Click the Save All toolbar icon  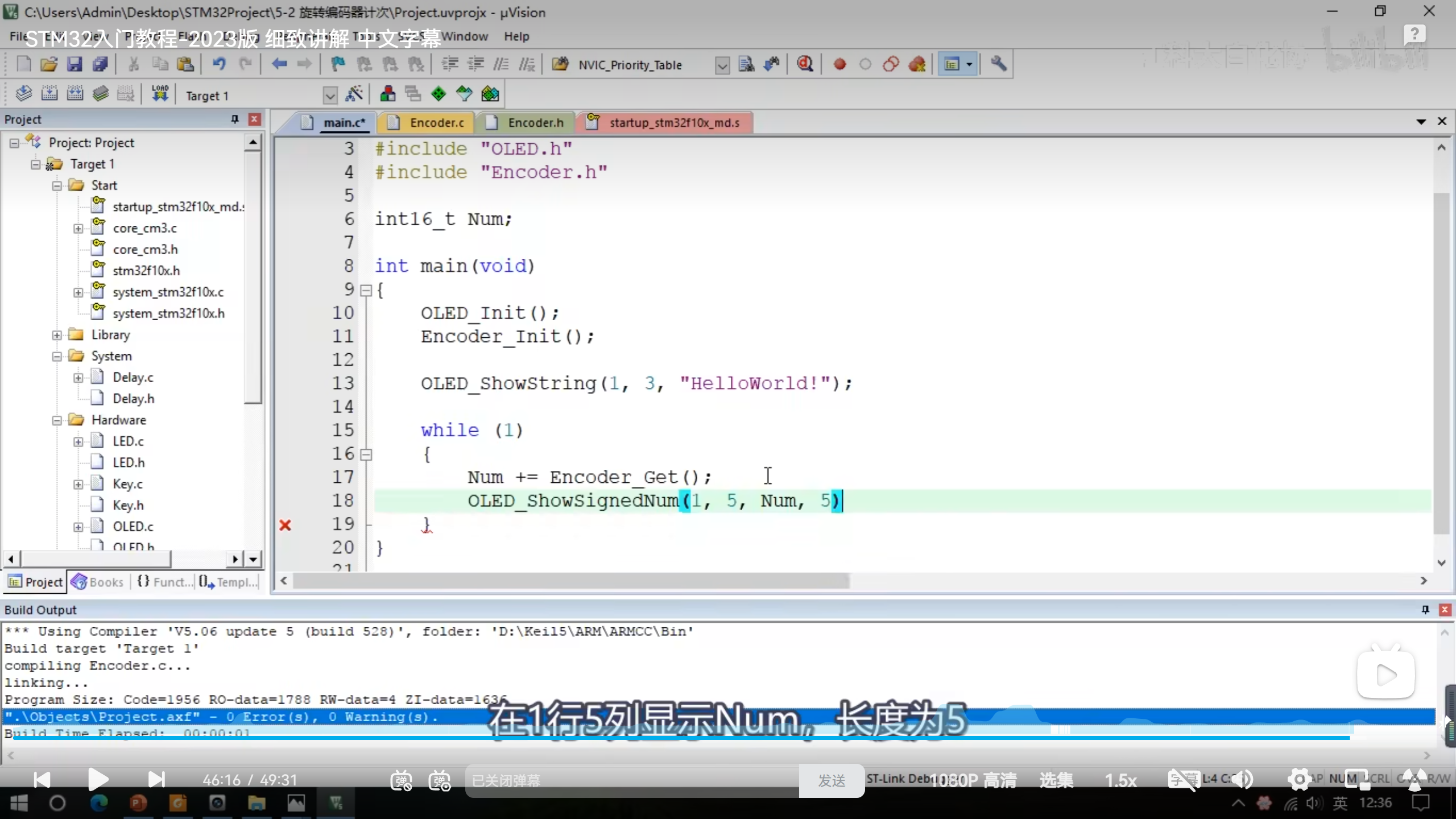[x=100, y=64]
